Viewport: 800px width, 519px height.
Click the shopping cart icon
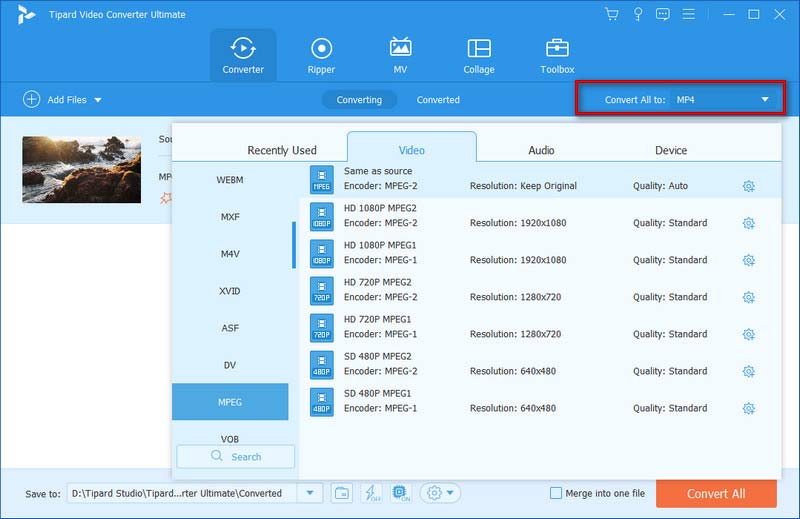pyautogui.click(x=612, y=14)
